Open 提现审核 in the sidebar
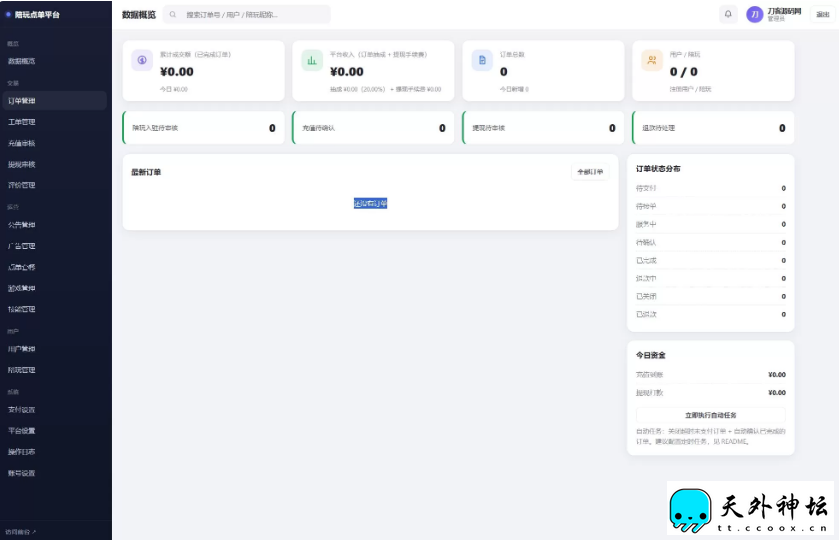Screen dimensions: 839x540 click(x=54, y=164)
